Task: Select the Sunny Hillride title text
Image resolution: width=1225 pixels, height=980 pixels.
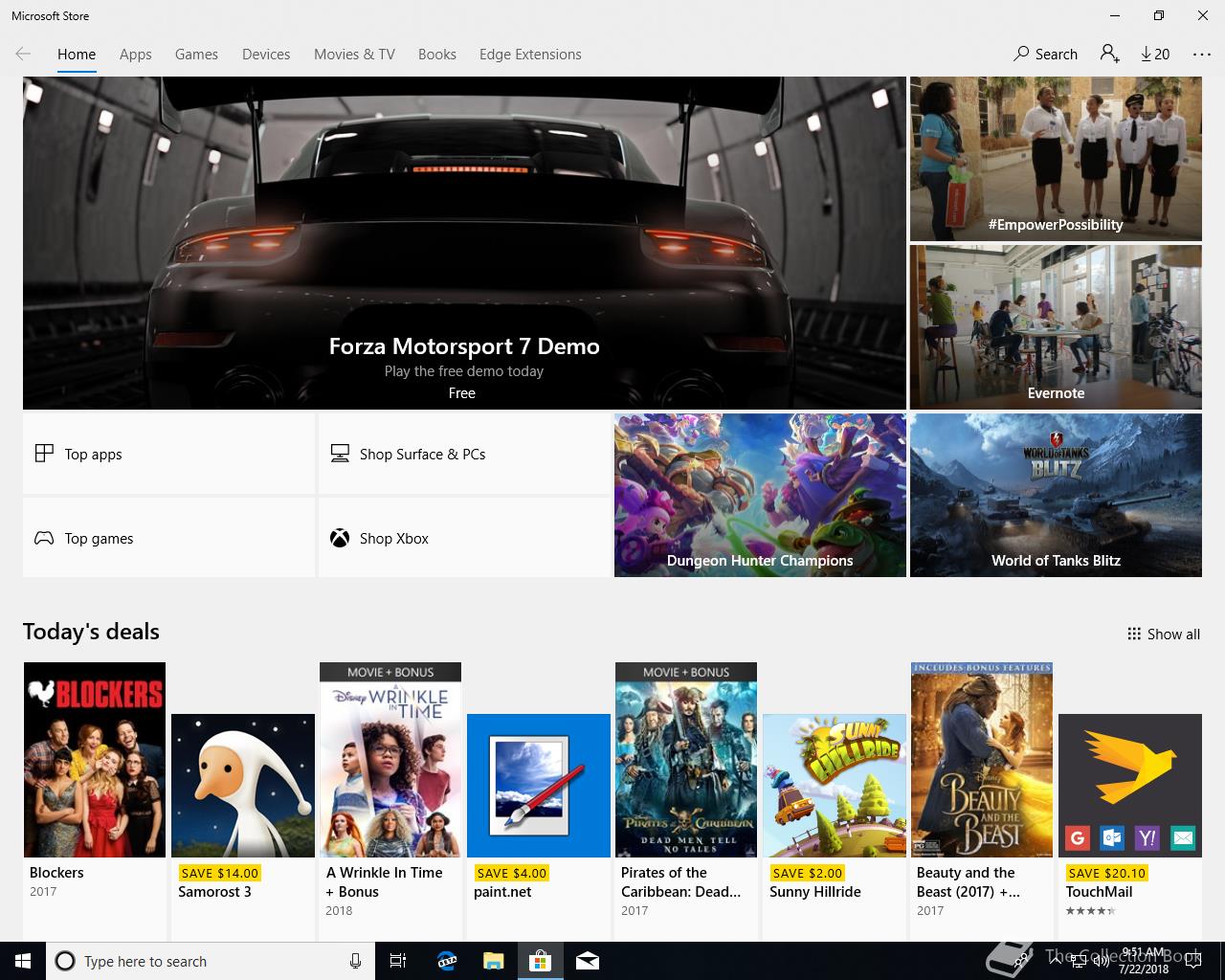Action: (815, 892)
